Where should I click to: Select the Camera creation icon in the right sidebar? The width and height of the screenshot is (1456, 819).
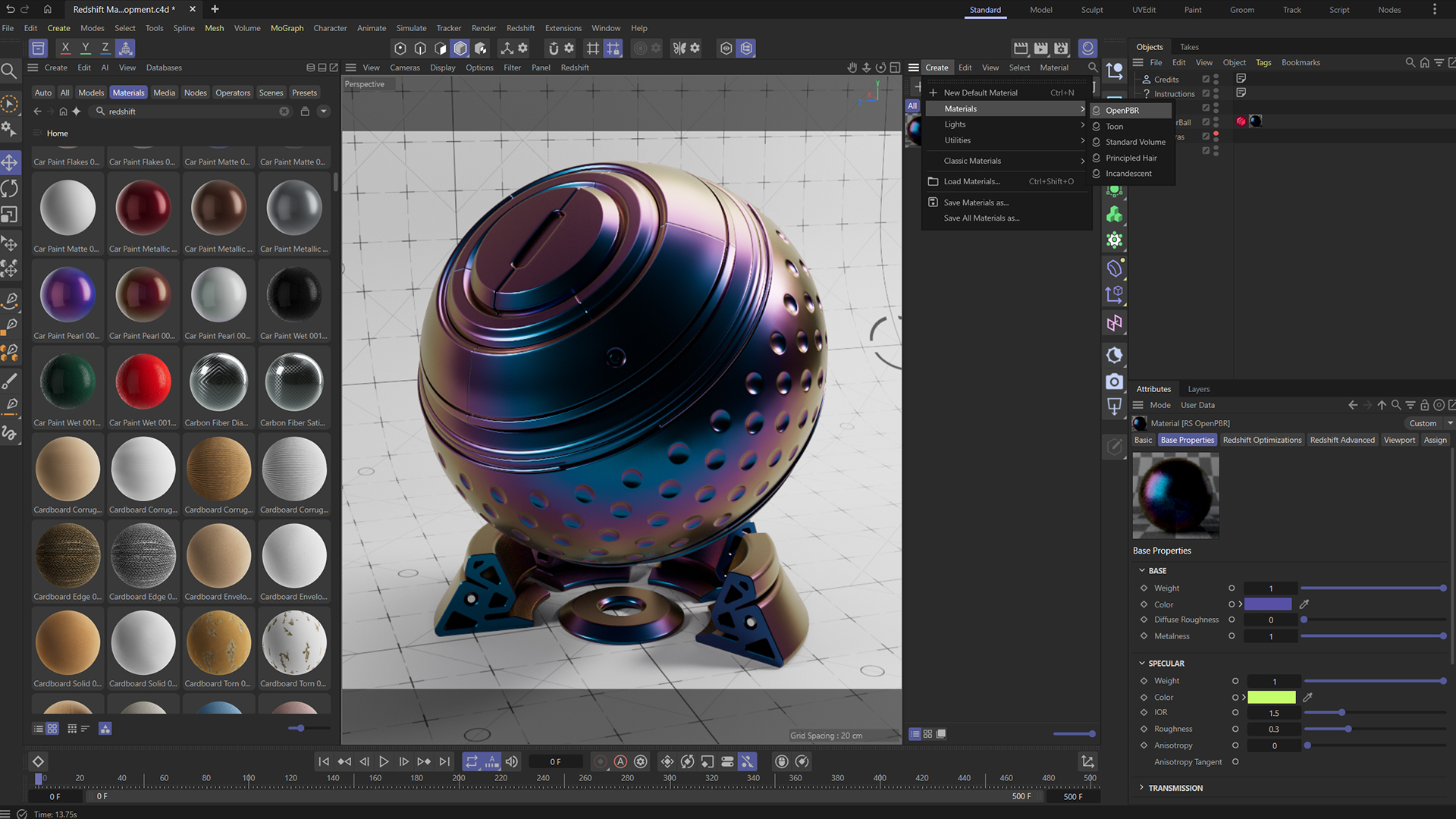1115,381
